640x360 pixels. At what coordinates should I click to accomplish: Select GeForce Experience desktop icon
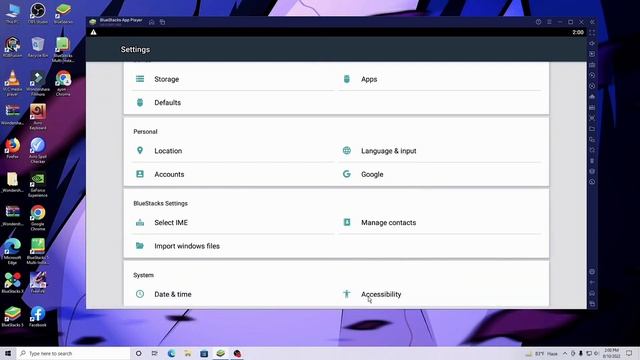pyautogui.click(x=38, y=184)
